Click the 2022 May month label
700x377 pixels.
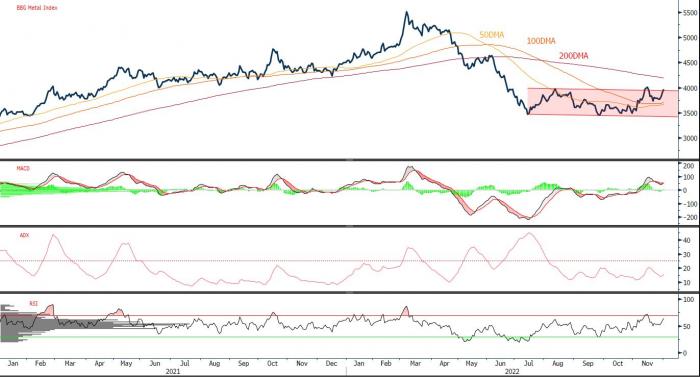[471, 363]
